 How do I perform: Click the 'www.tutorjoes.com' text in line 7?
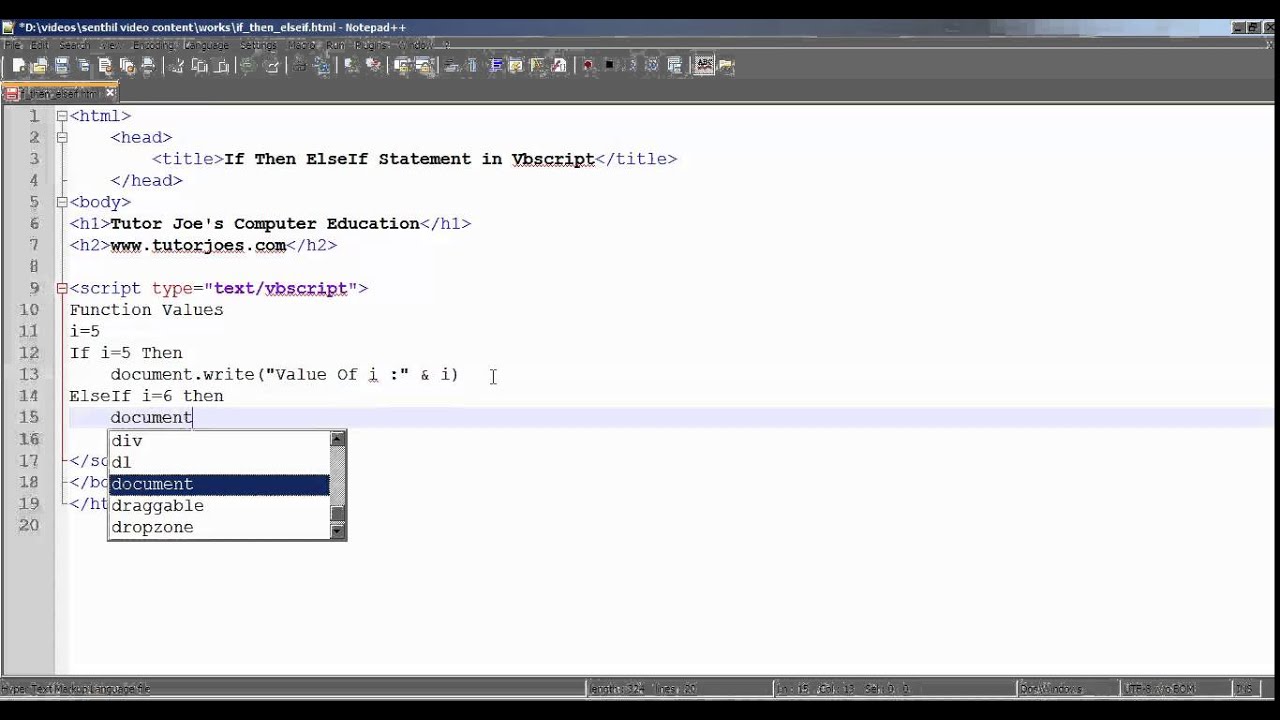(x=198, y=245)
